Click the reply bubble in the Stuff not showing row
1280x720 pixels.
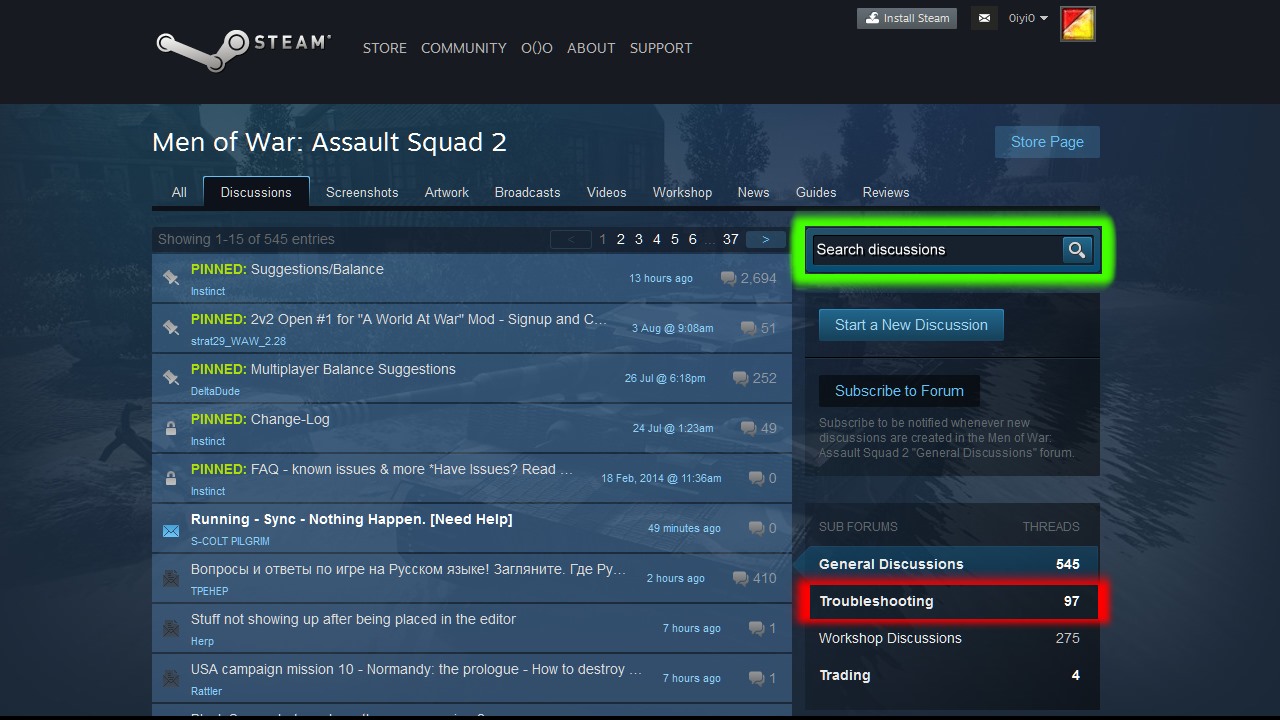(x=756, y=628)
